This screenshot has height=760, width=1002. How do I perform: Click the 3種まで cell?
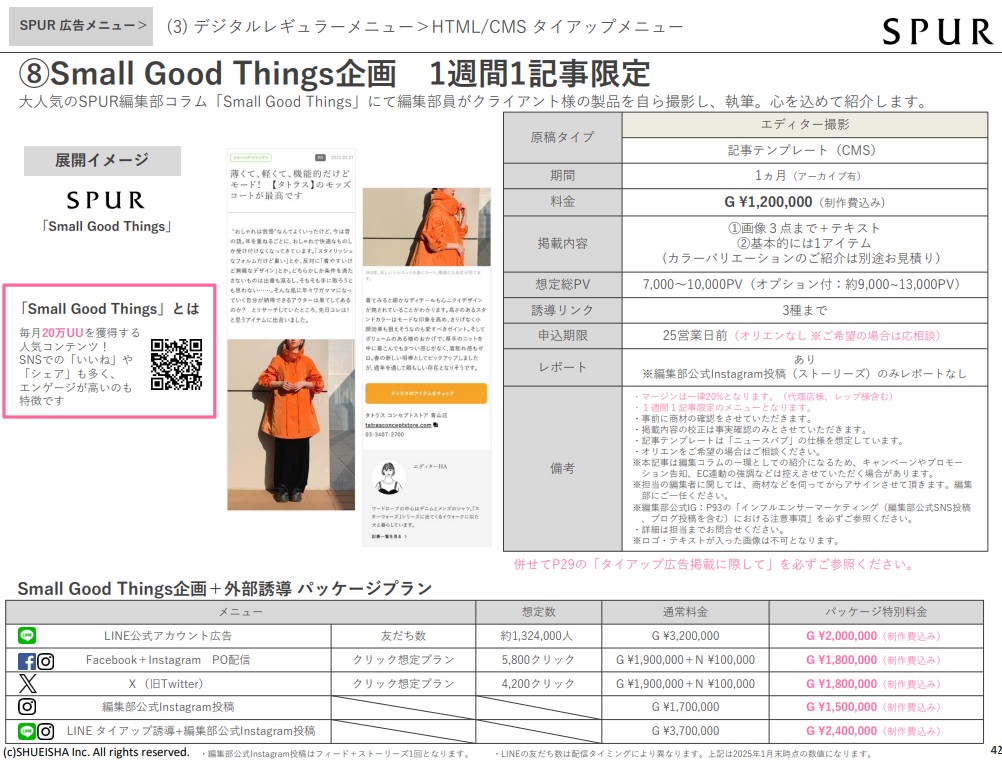click(805, 310)
